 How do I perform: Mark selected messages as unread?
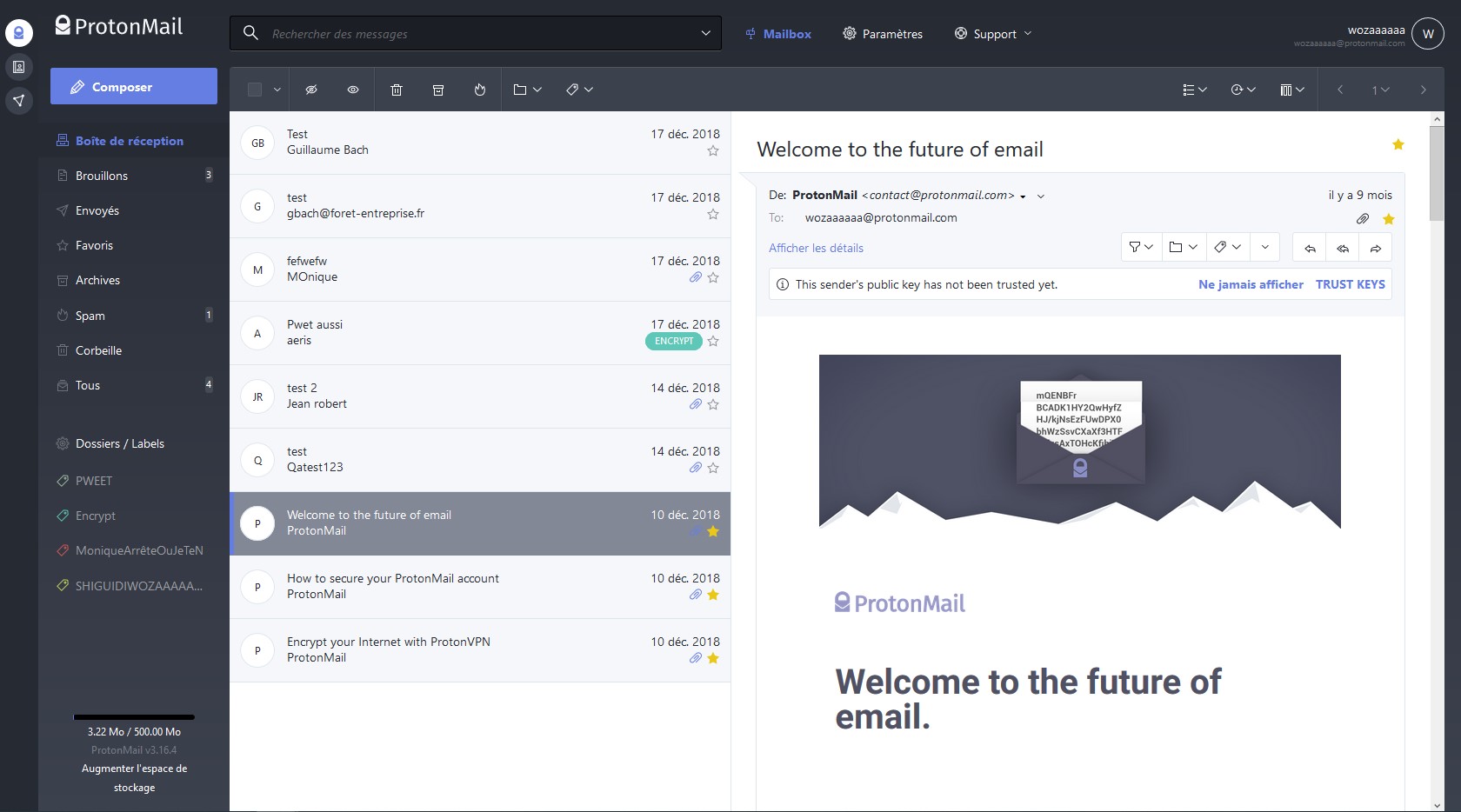pos(311,90)
